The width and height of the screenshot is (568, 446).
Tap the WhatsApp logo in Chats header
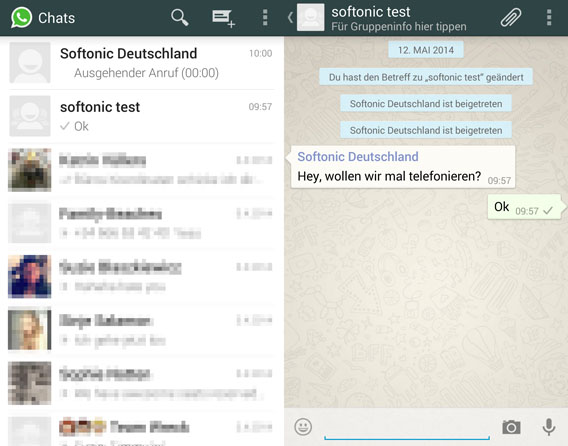coord(21,17)
